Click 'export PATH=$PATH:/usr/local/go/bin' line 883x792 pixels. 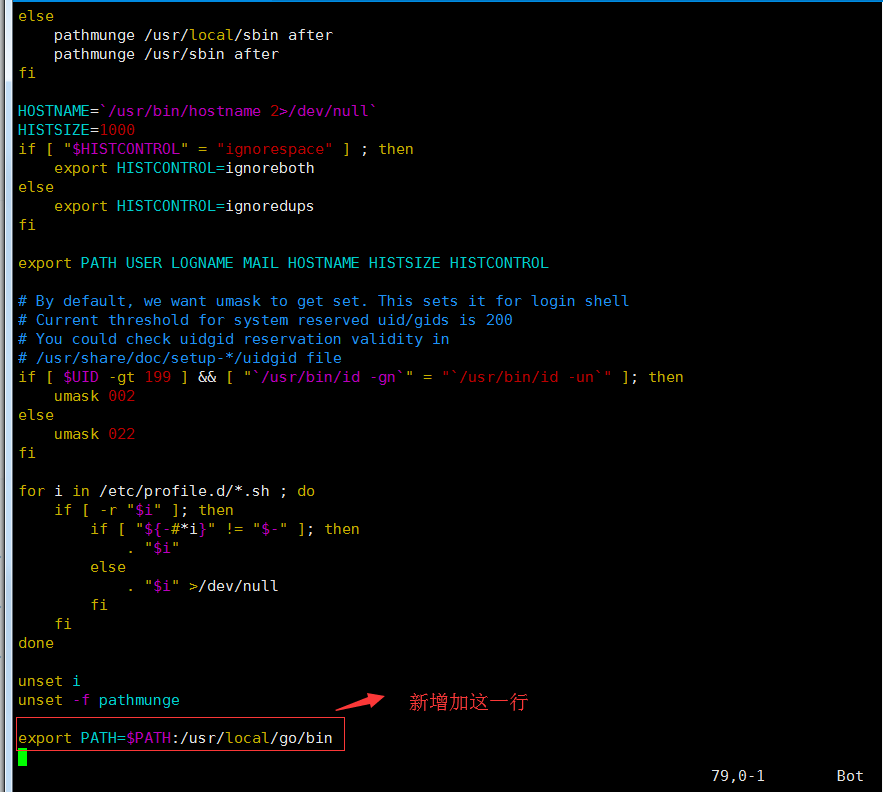tap(175, 738)
